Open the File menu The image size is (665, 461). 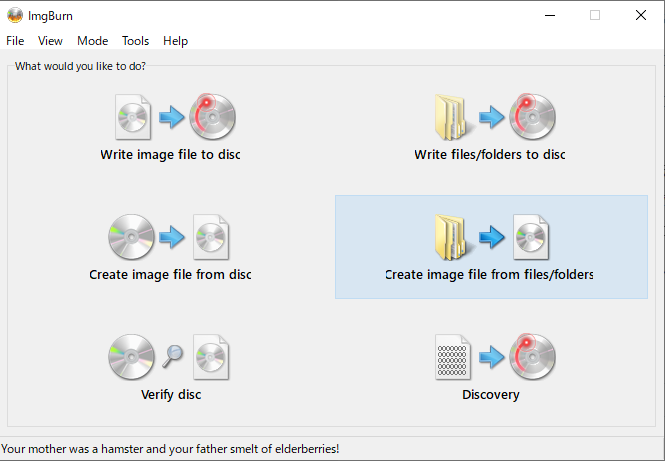tap(15, 41)
